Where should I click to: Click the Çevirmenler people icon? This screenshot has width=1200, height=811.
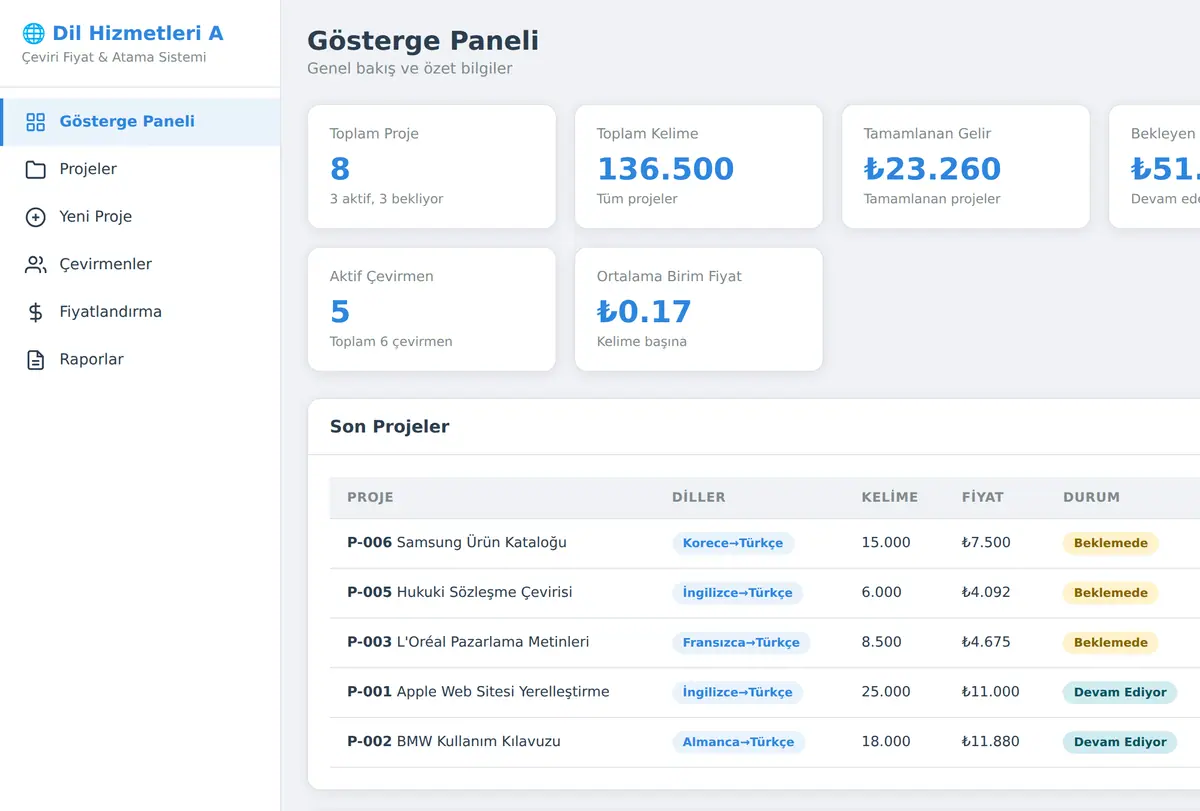point(36,265)
